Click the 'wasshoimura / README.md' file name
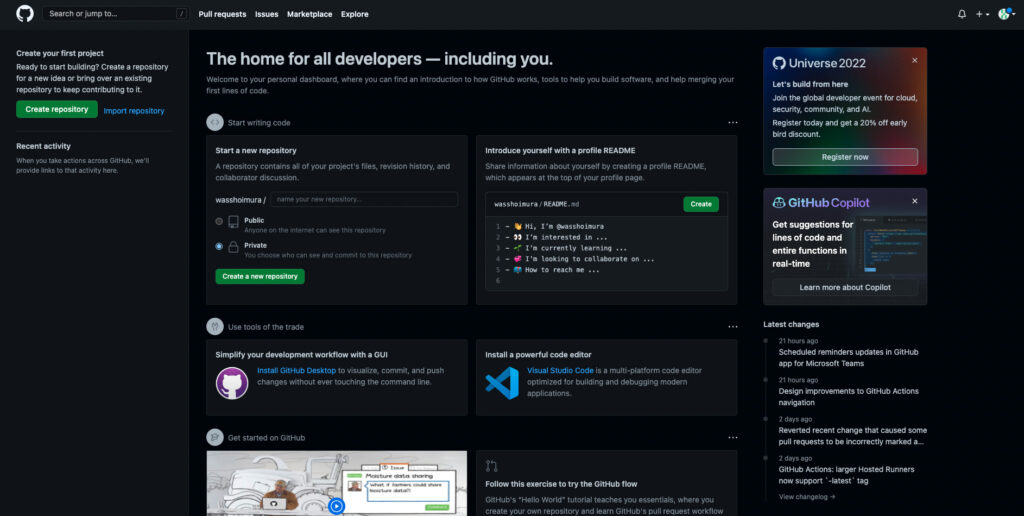Image resolution: width=1024 pixels, height=516 pixels. pyautogui.click(x=536, y=204)
